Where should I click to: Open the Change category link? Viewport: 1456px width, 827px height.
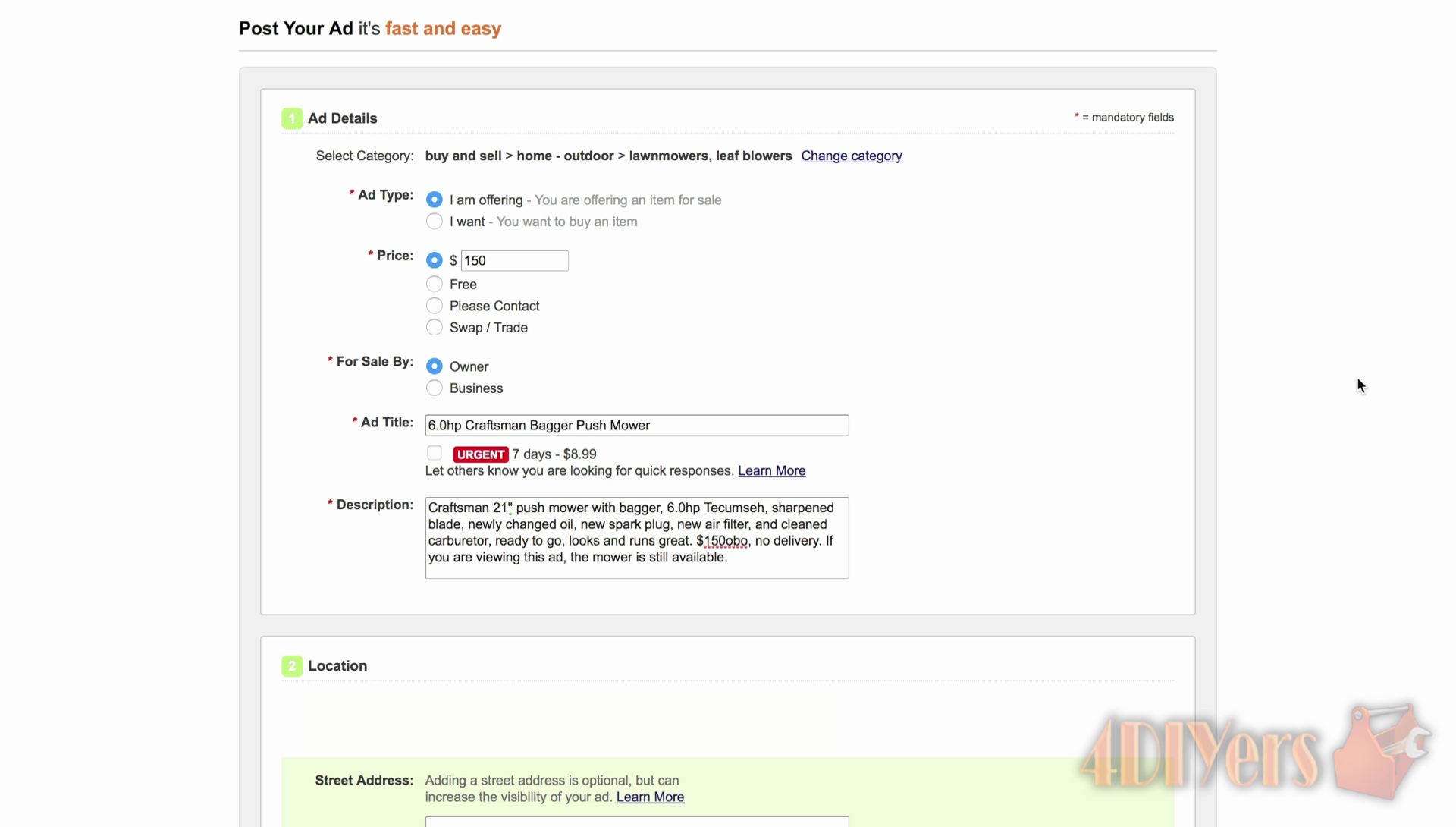coord(851,156)
